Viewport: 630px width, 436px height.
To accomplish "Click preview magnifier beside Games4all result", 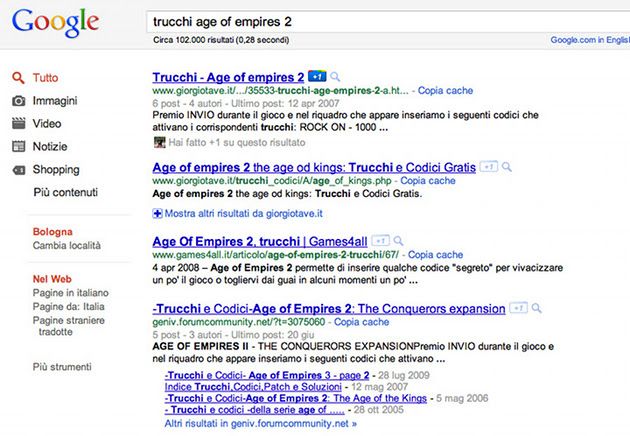I will [x=398, y=241].
